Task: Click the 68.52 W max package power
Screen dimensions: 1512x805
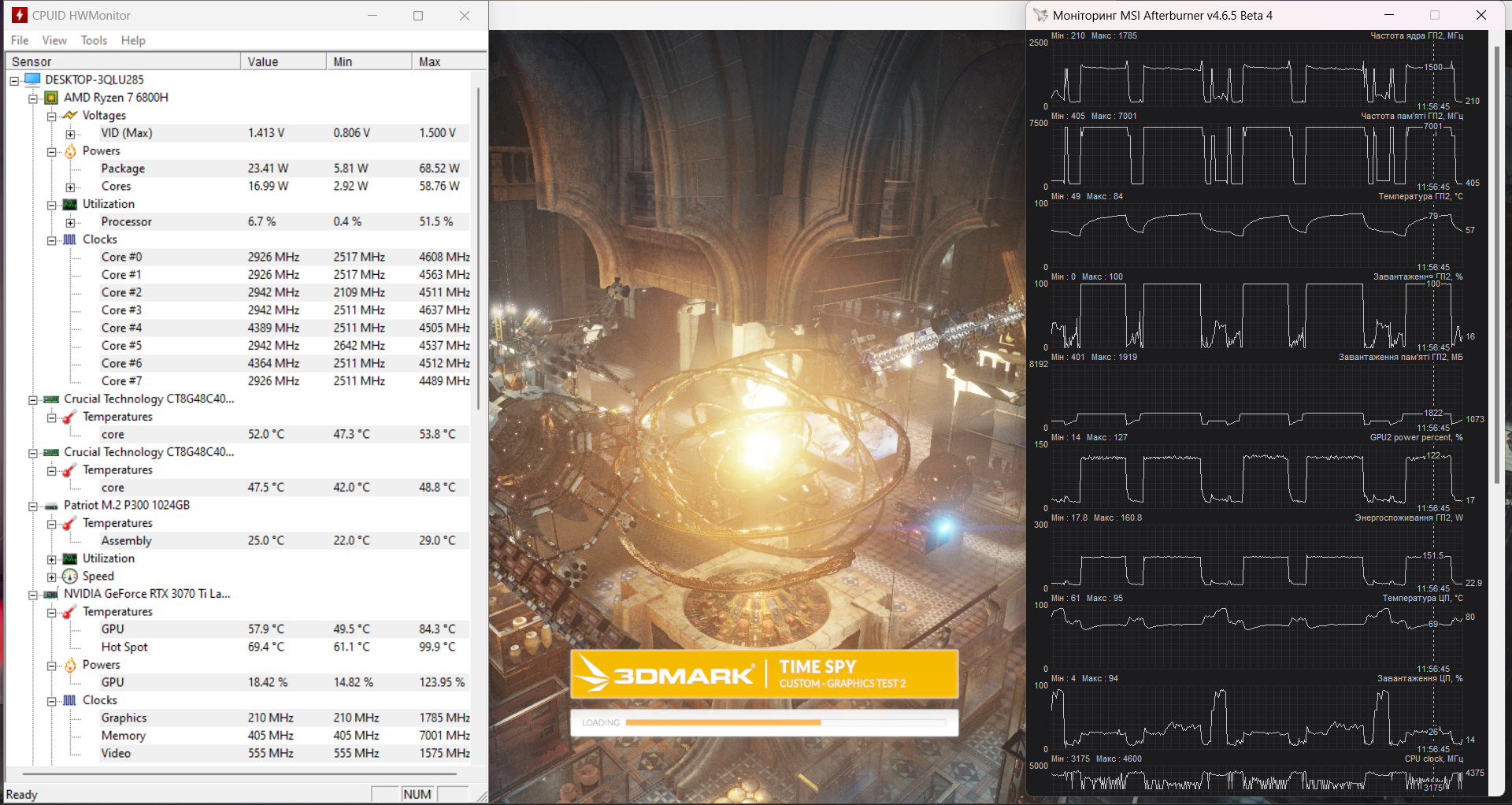Action: (x=439, y=169)
